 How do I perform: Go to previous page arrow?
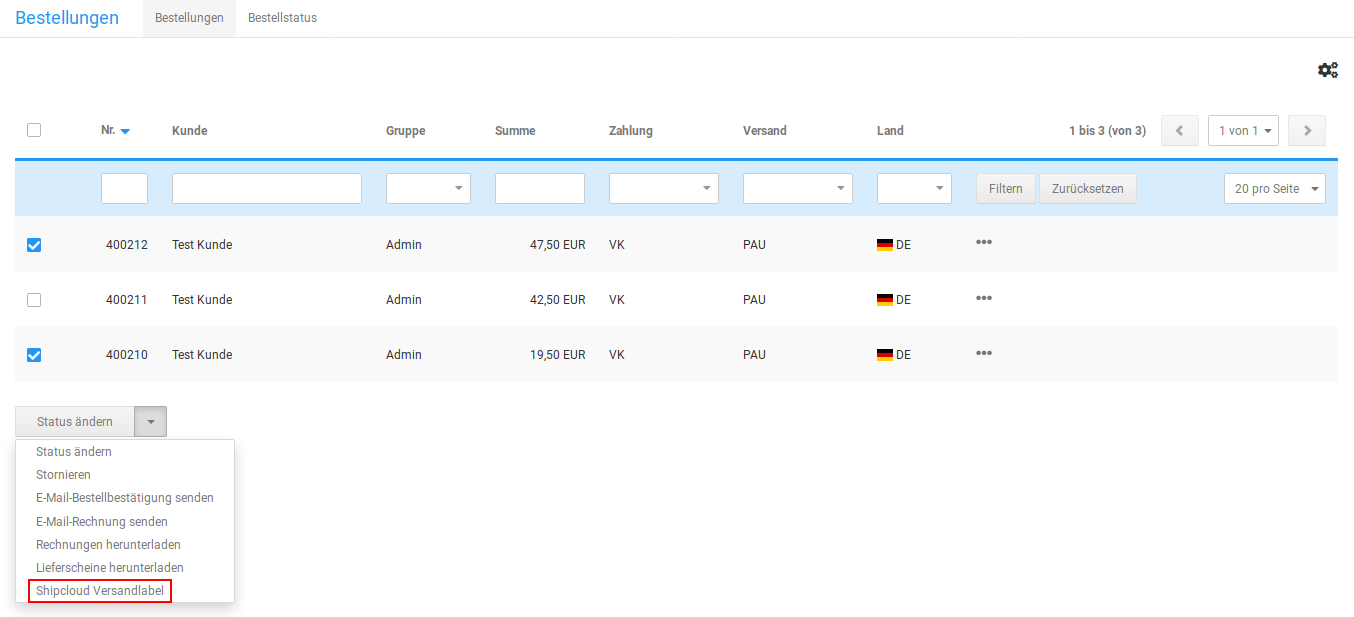(x=1179, y=131)
